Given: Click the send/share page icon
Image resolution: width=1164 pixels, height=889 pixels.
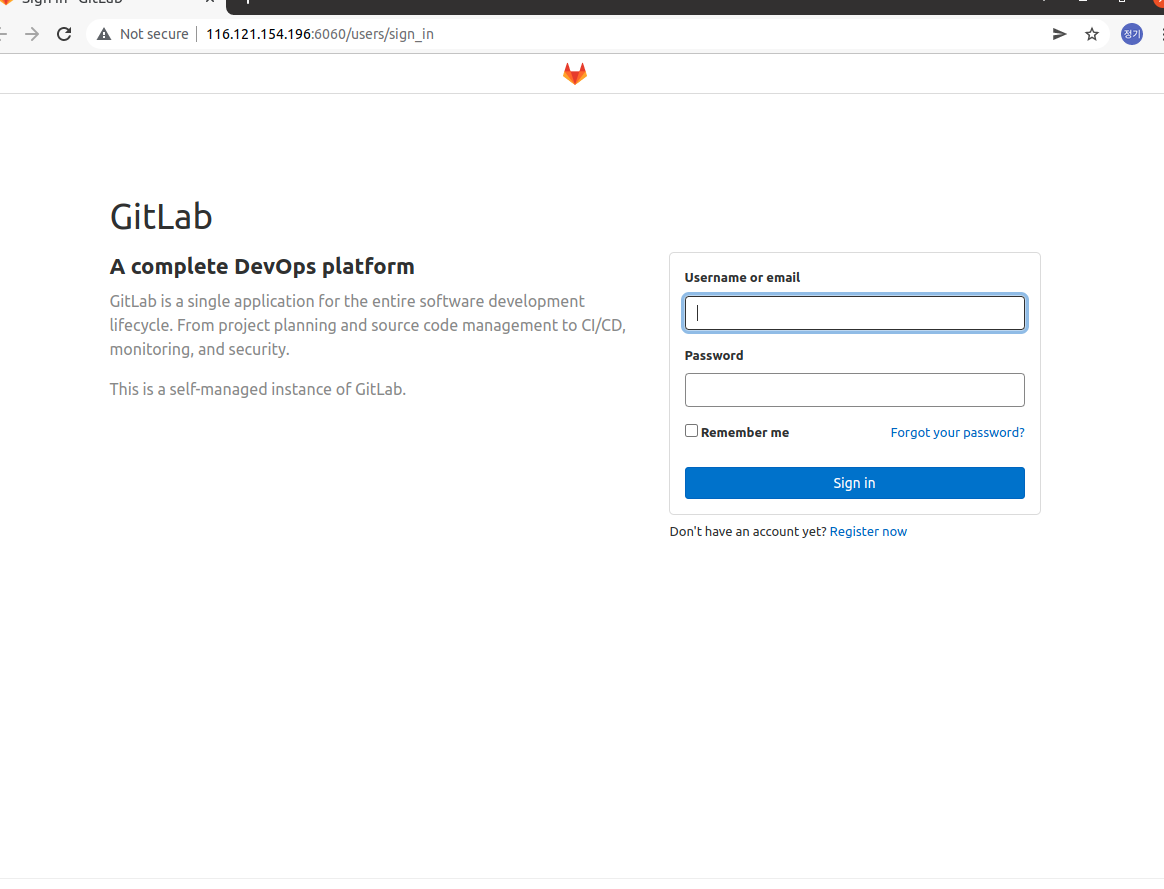Looking at the screenshot, I should 1059,34.
